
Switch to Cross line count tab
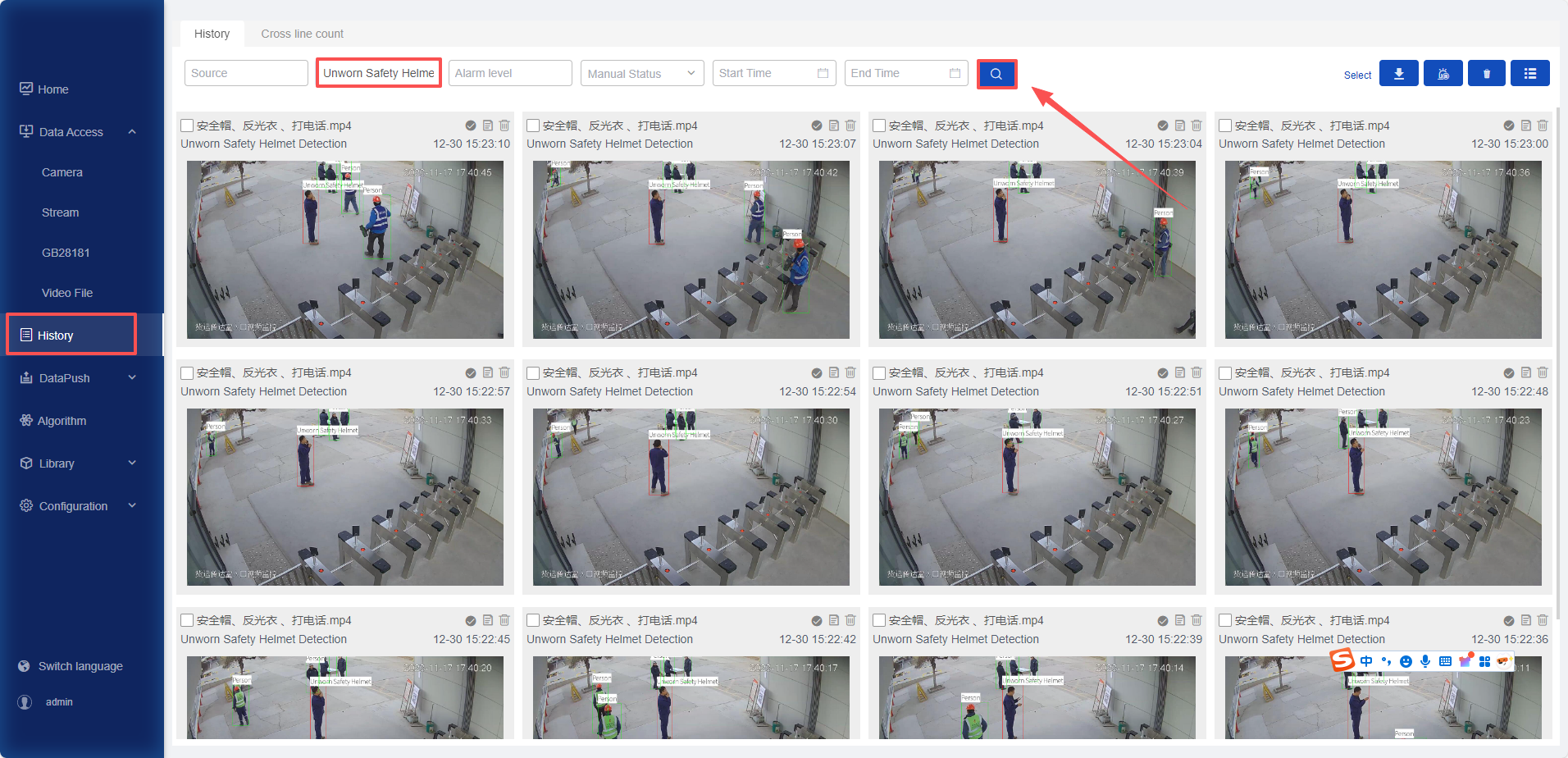[302, 34]
